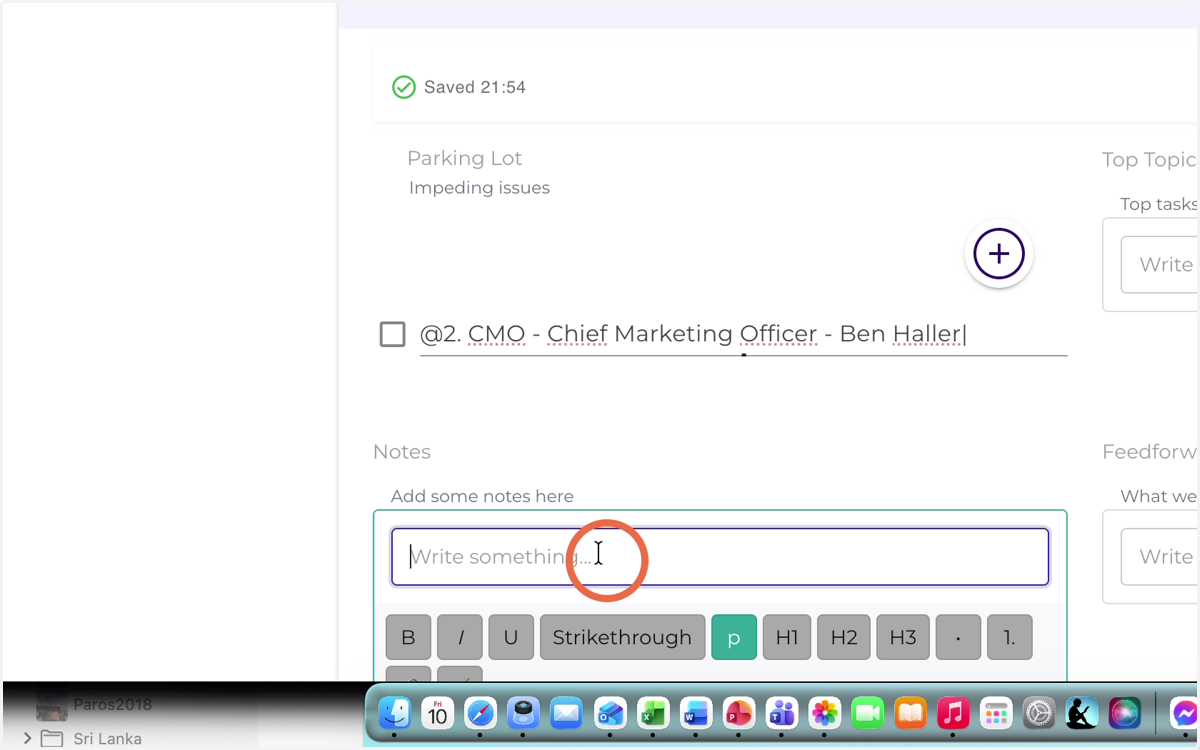Click the Feedforward 'Write' input box
The image size is (1200, 750).
(1160, 557)
